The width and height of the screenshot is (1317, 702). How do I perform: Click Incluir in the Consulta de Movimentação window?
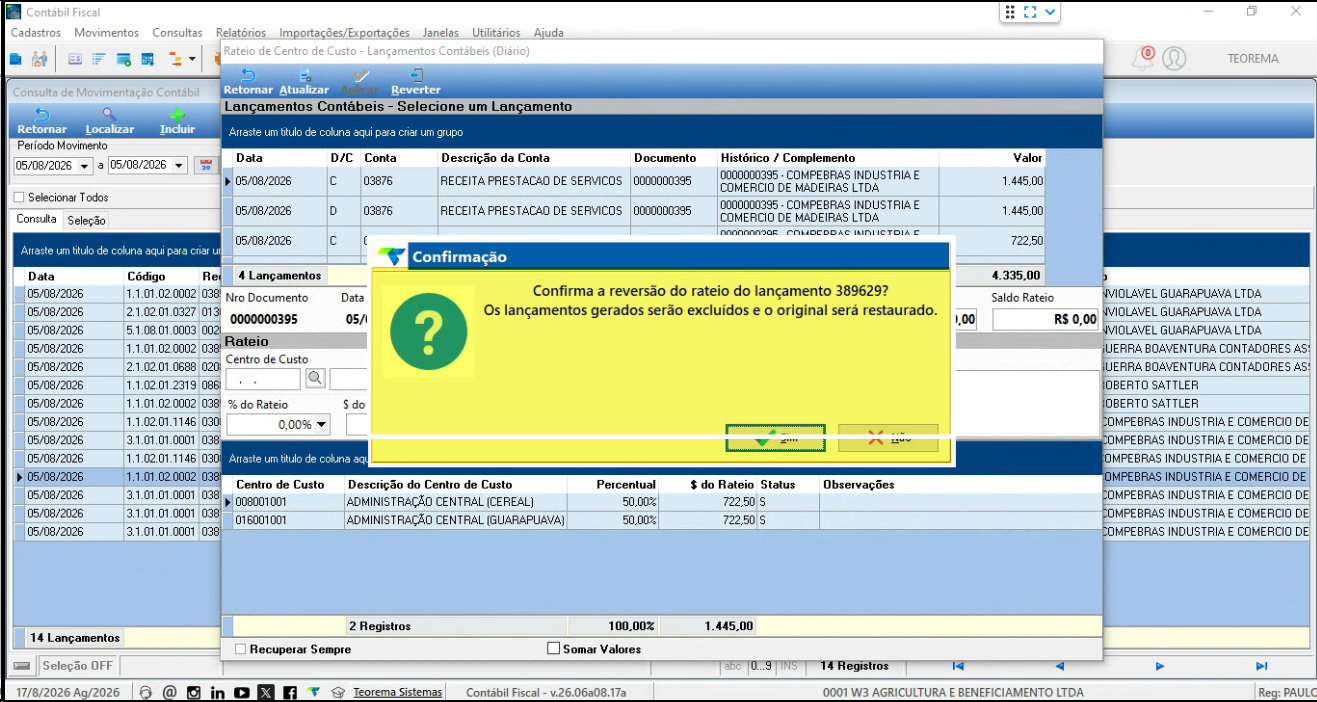click(178, 121)
